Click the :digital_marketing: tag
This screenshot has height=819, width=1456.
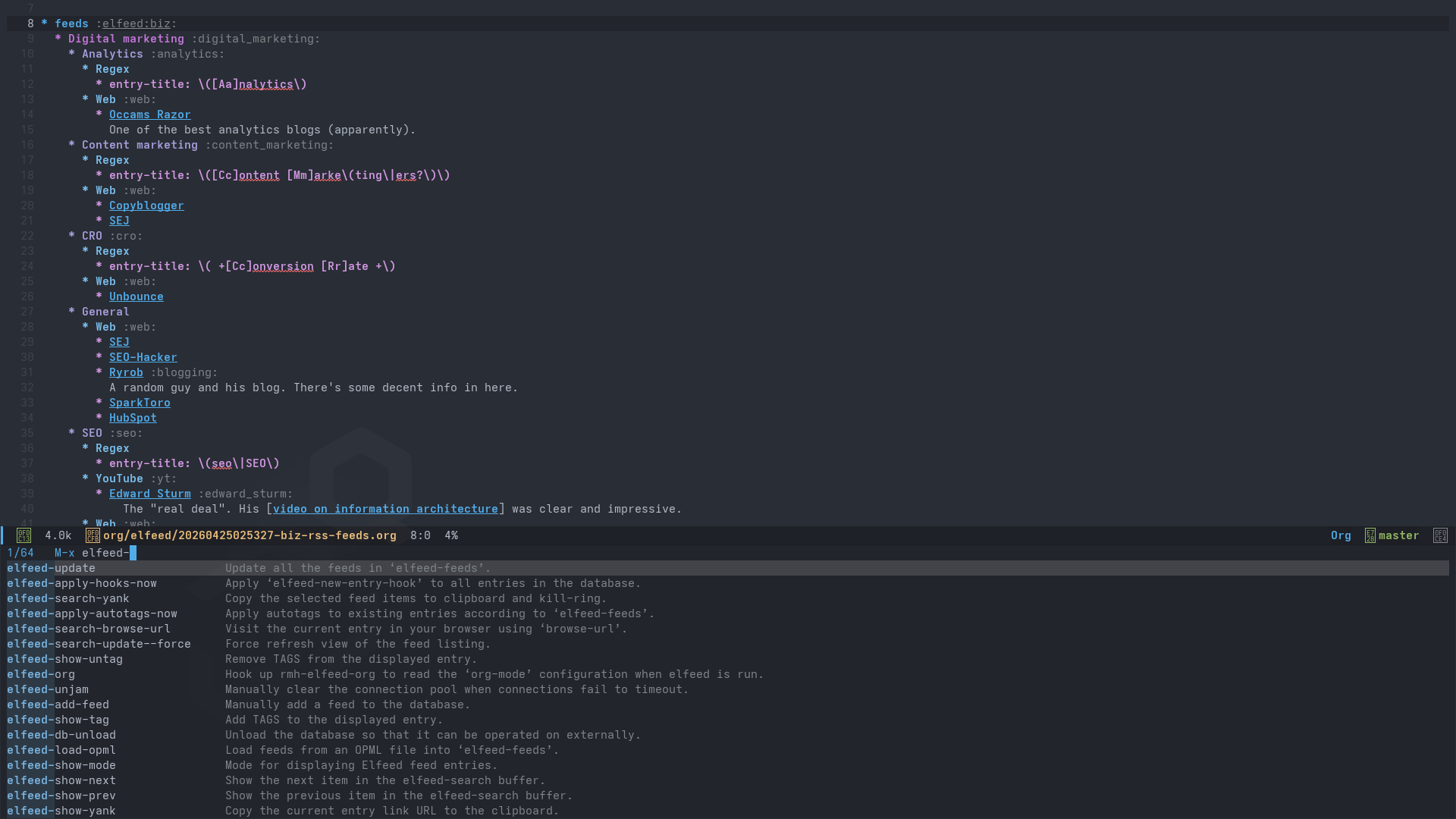click(256, 39)
